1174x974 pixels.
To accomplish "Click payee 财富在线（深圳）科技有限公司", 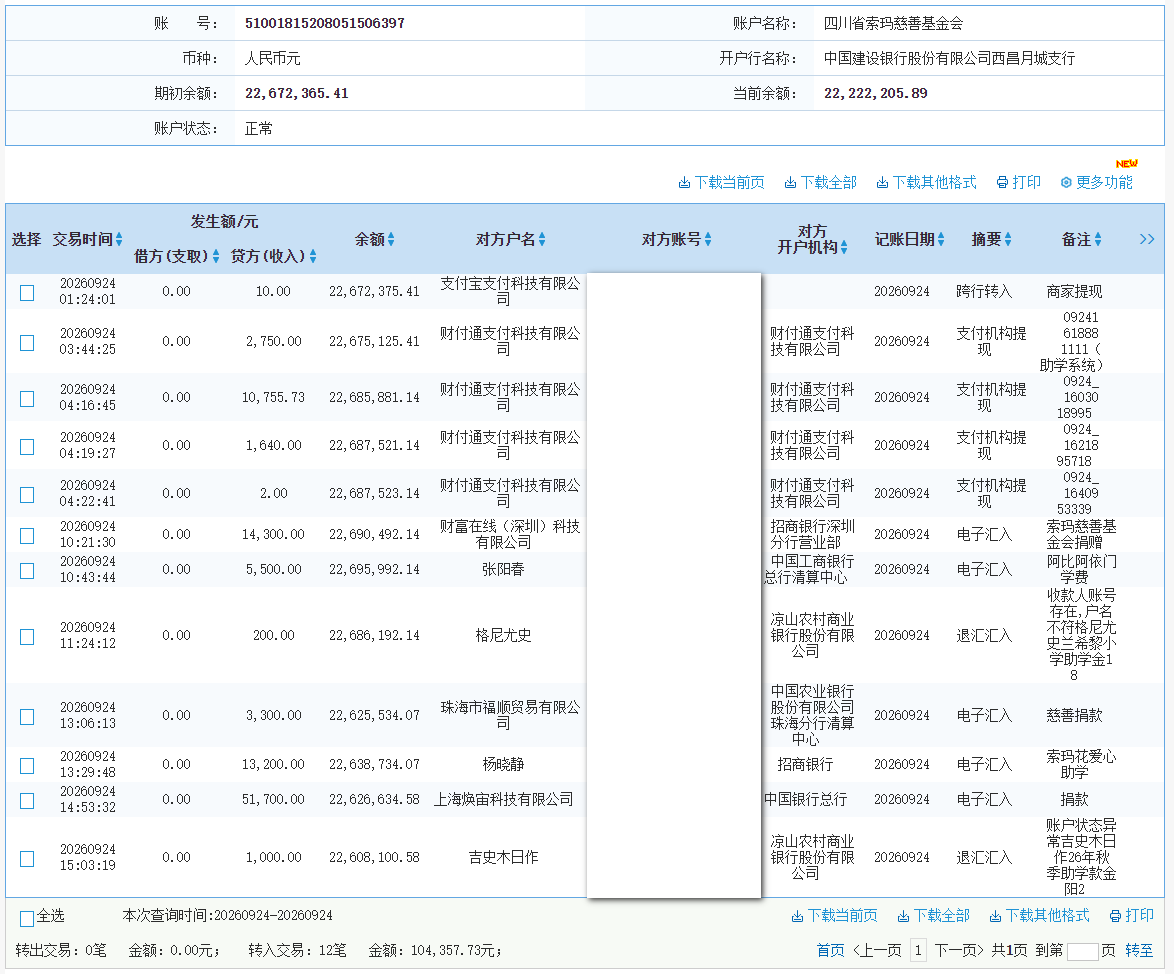I will (x=510, y=535).
